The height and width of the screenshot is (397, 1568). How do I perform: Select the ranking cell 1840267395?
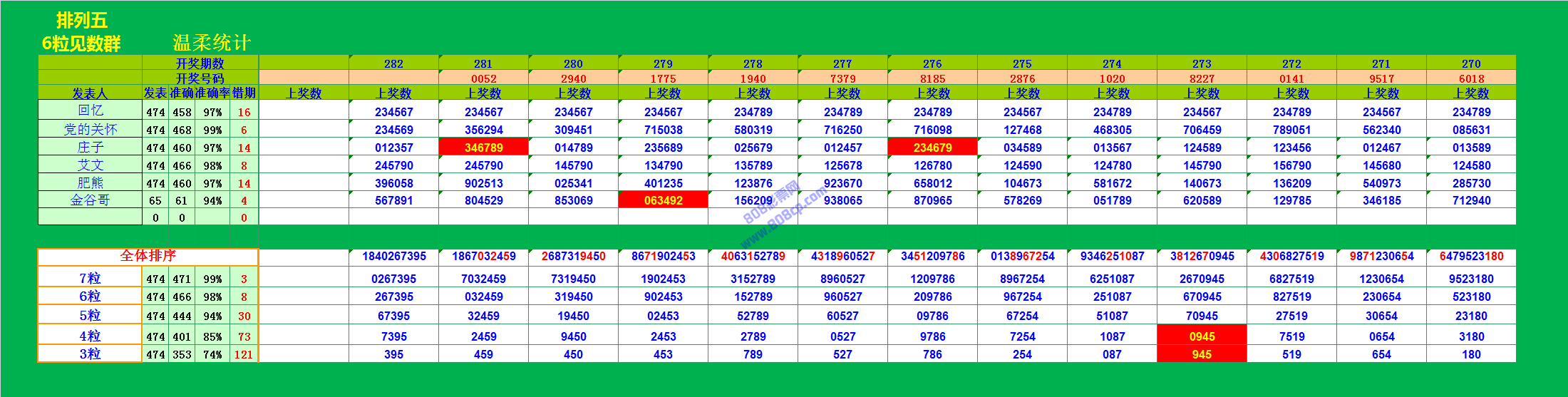pyautogui.click(x=393, y=256)
